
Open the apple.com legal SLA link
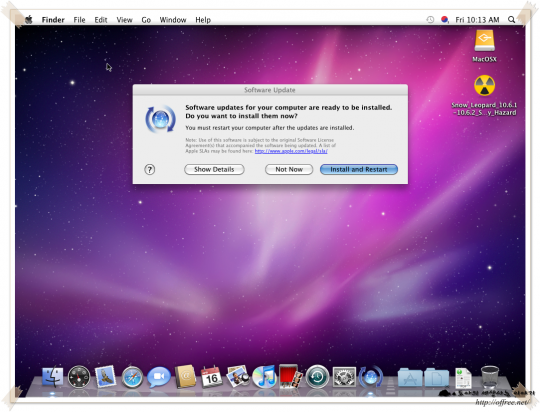291,151
